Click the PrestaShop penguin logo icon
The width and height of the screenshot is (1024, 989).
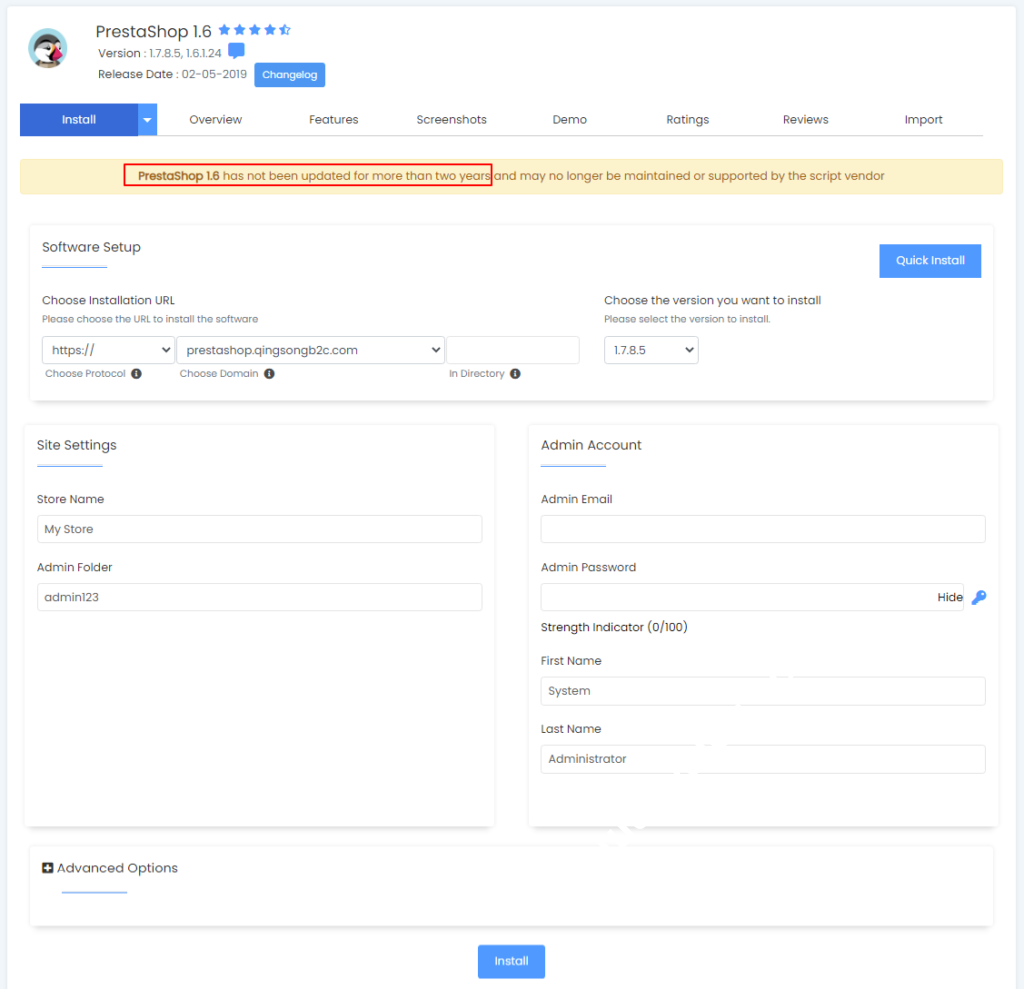pyautogui.click(x=47, y=48)
